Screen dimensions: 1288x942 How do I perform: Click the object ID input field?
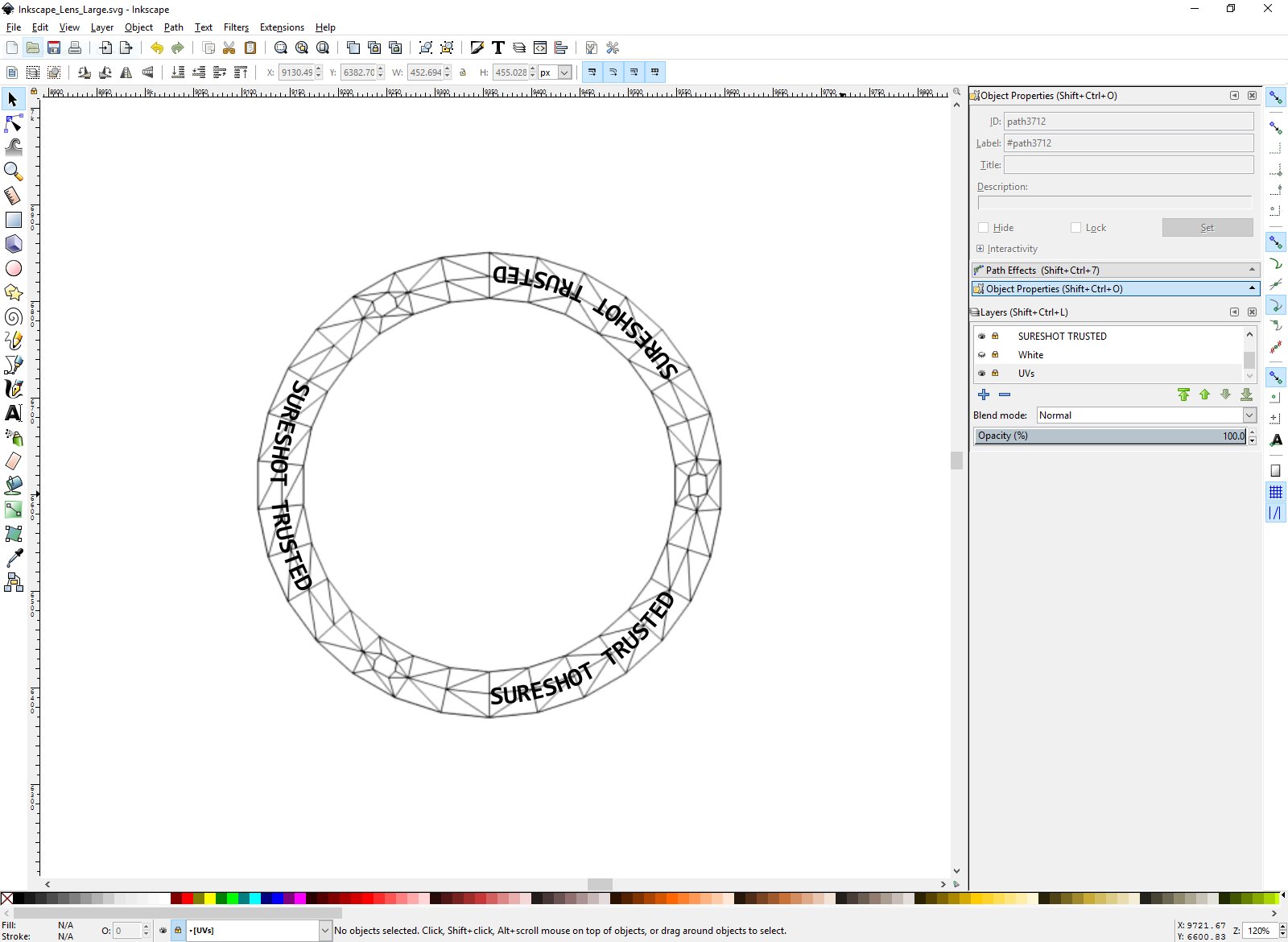coord(1129,122)
